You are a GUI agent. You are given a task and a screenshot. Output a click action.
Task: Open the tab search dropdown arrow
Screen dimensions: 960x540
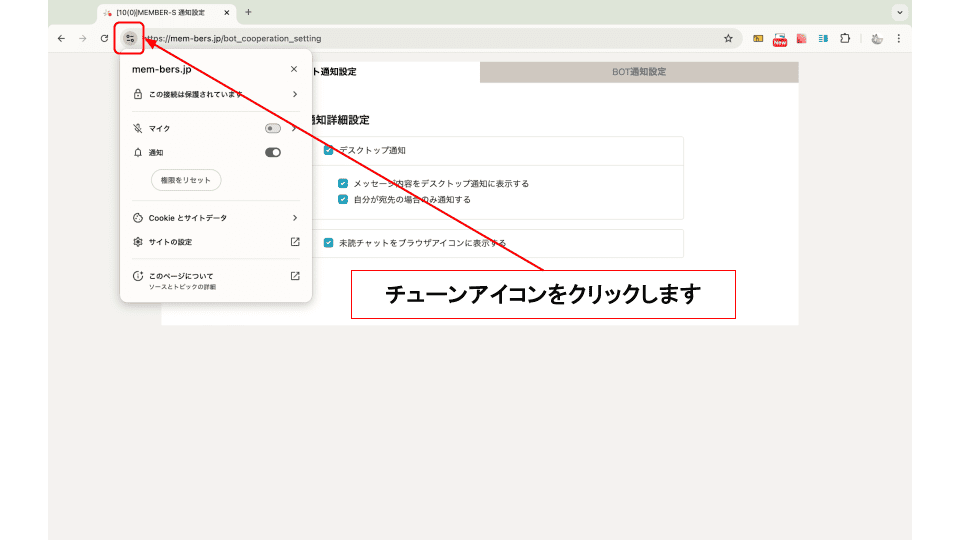(899, 12)
